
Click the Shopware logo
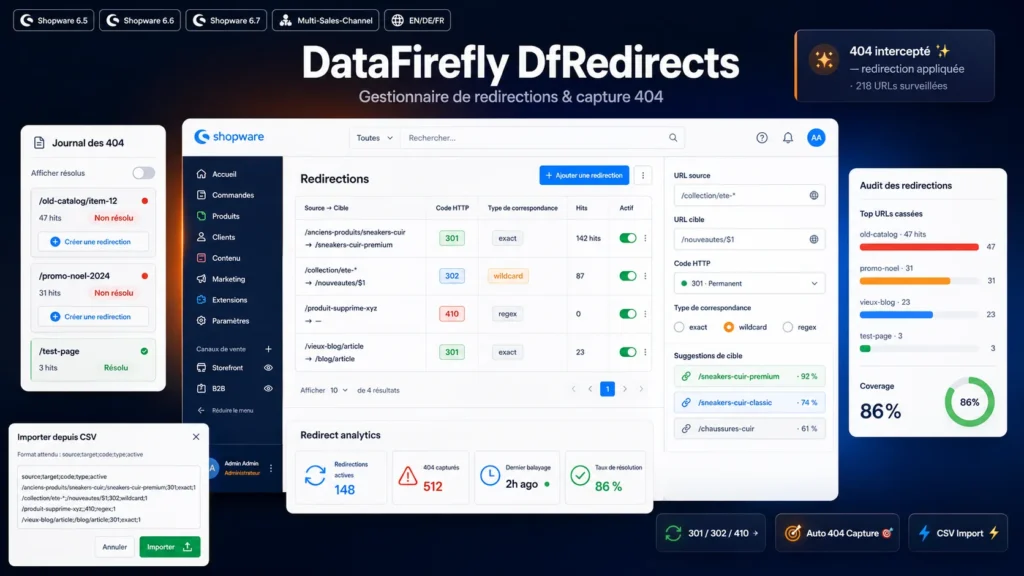coord(229,136)
